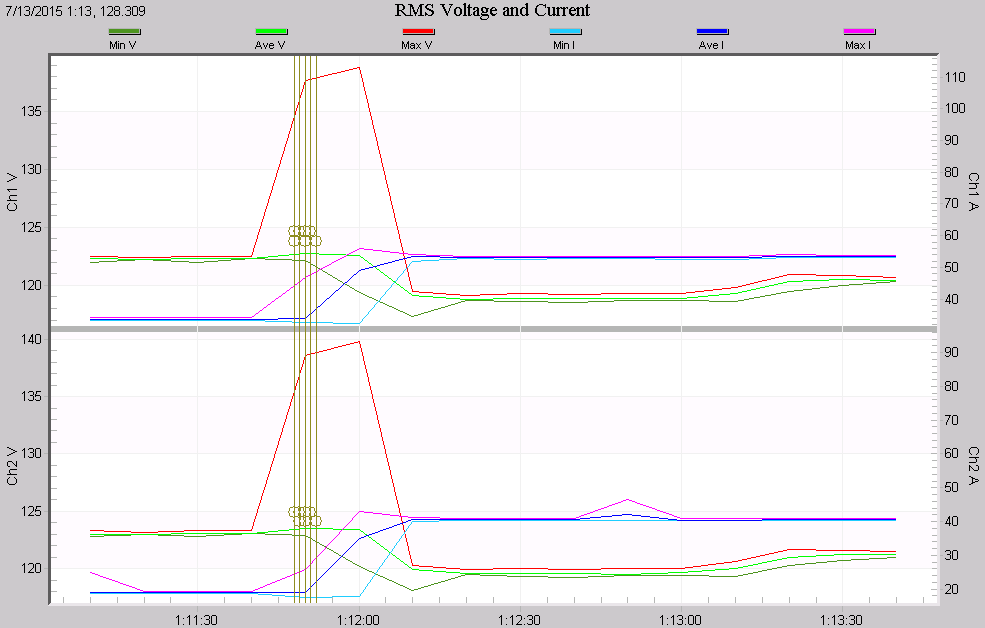Open the Min I legend label

click(x=563, y=45)
